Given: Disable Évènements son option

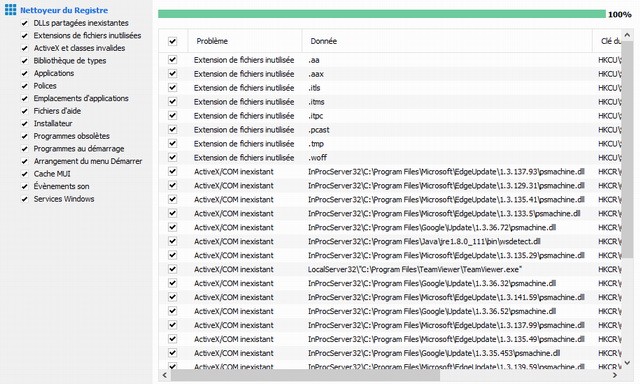Looking at the screenshot, I should [x=24, y=186].
